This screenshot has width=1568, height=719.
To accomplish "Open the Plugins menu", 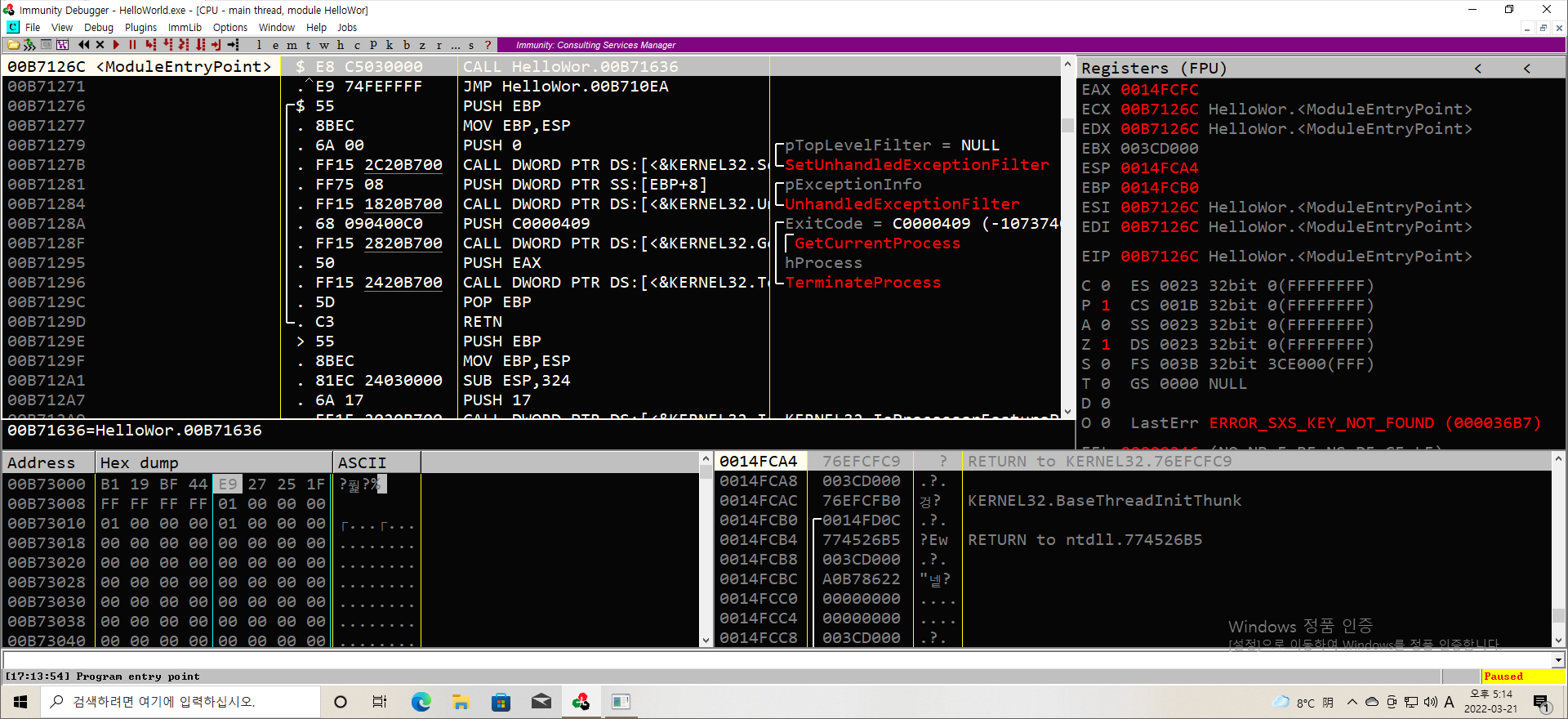I will point(140,27).
